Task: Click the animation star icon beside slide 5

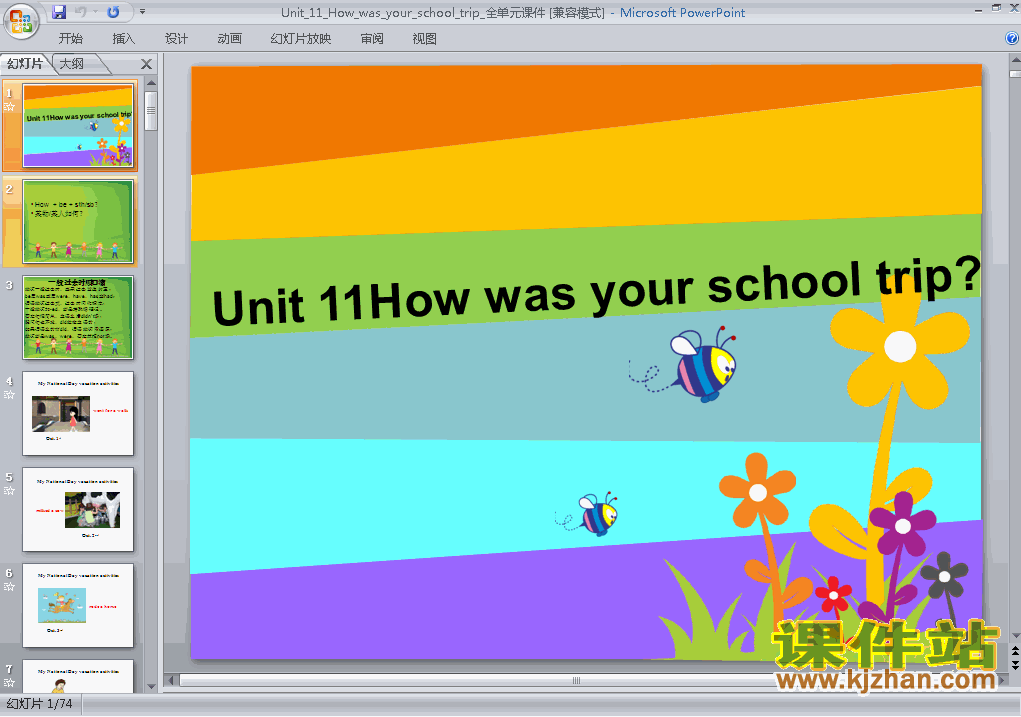Action: click(x=9, y=490)
